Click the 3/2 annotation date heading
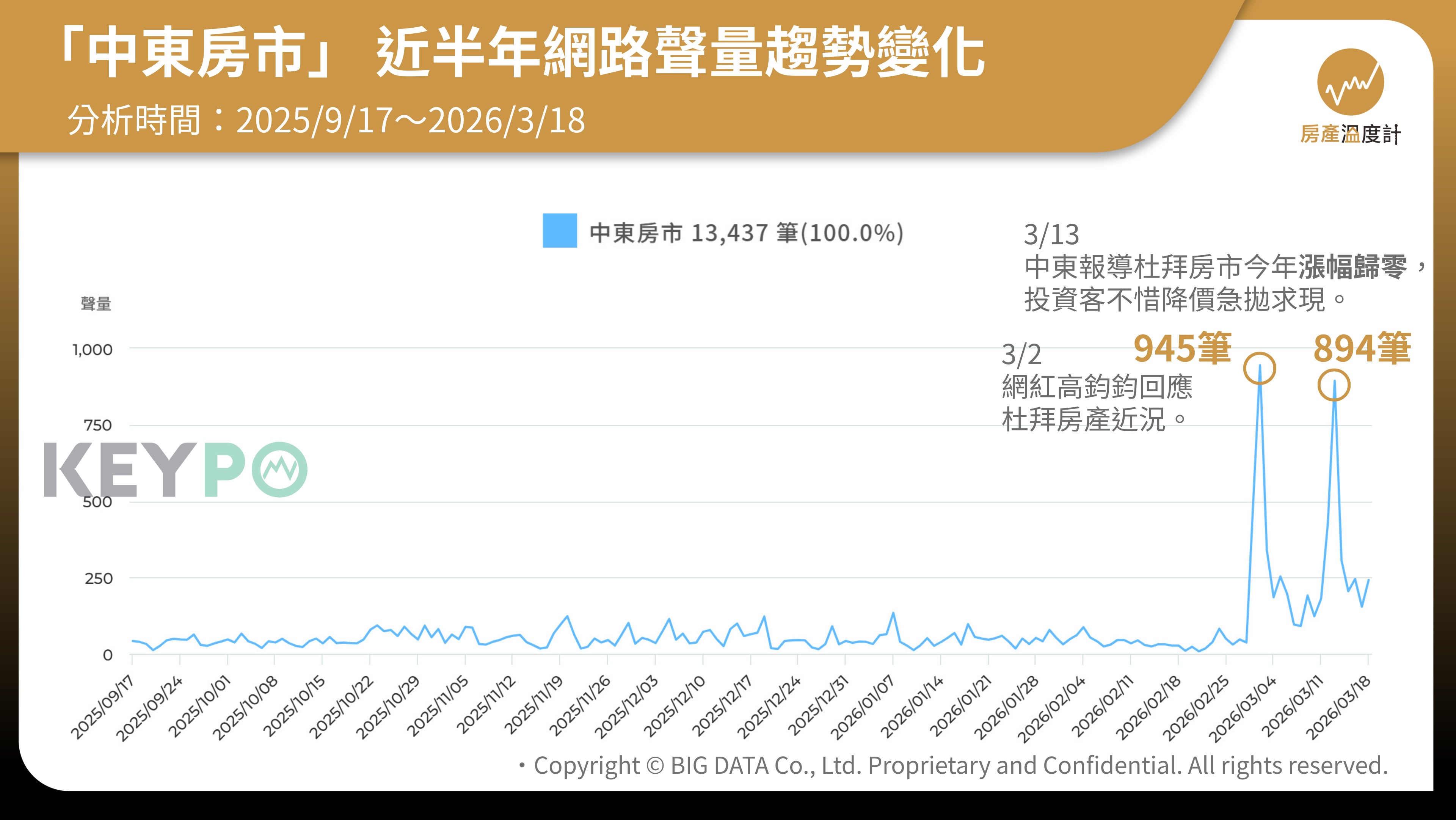Screen dimensions: 1456x820 1021,355
